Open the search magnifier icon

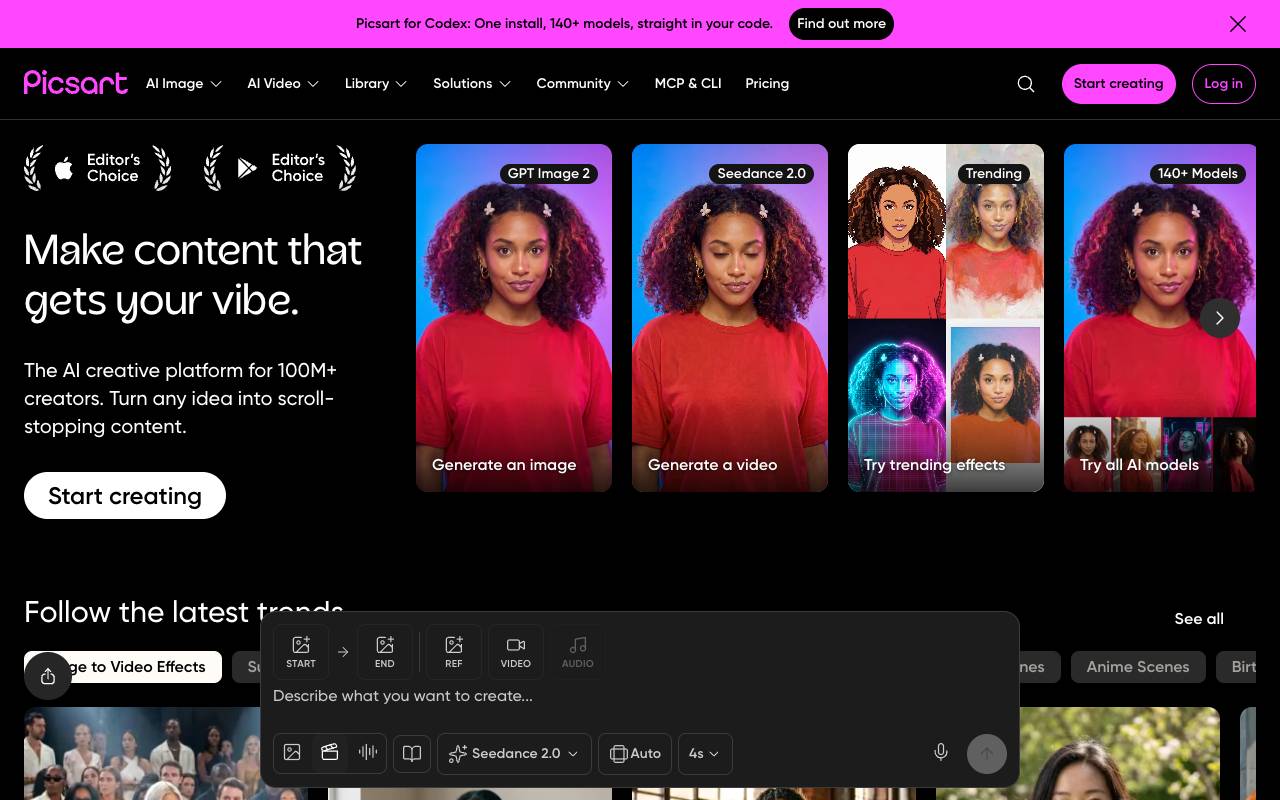tap(1026, 84)
